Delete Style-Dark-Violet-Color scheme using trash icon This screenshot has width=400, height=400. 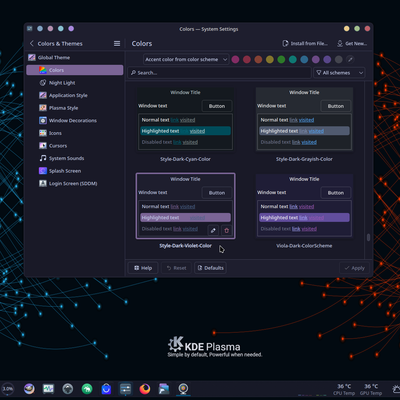[x=227, y=230]
